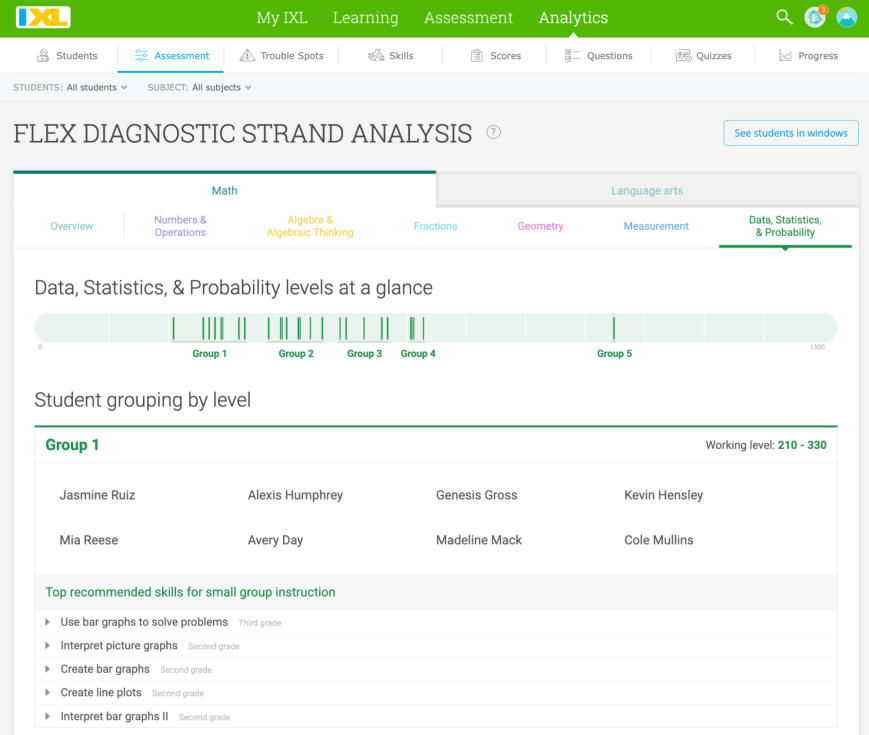Expand the Use bar graphs to solve problems skill

(x=47, y=622)
